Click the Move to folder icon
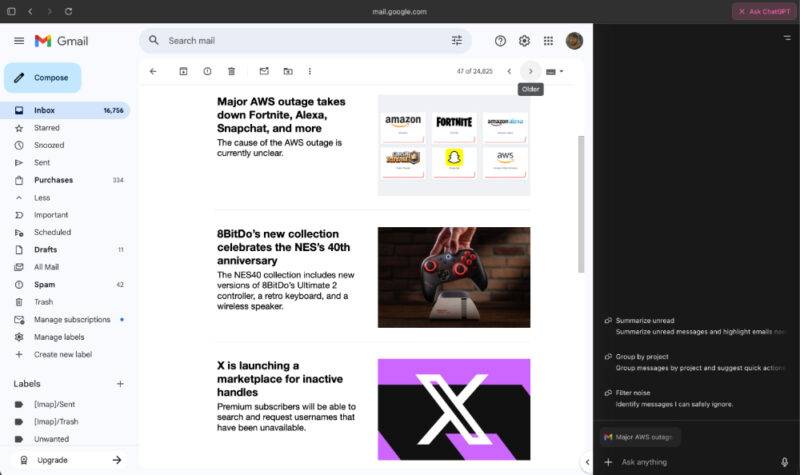This screenshot has height=475, width=800. [288, 71]
